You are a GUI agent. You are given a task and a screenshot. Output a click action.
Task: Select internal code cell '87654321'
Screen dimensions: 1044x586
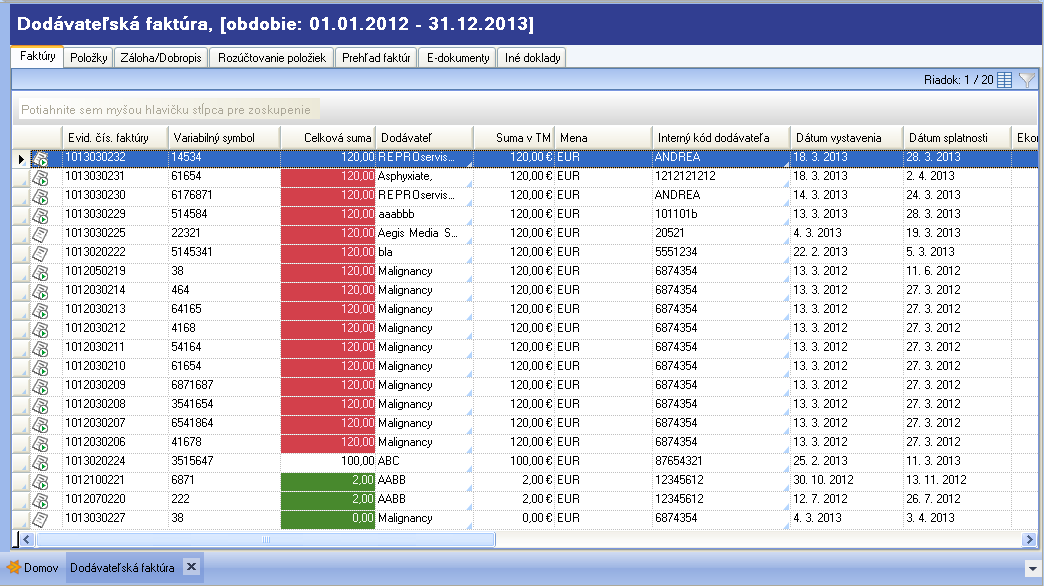pyautogui.click(x=720, y=461)
